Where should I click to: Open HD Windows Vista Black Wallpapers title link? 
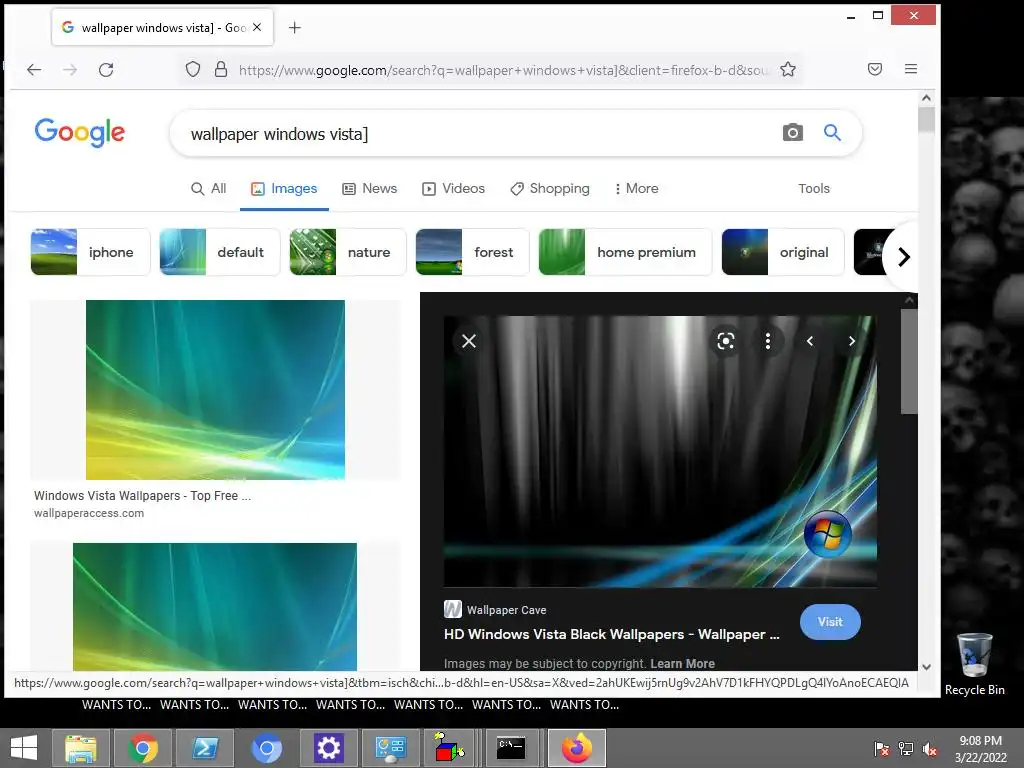pos(611,634)
